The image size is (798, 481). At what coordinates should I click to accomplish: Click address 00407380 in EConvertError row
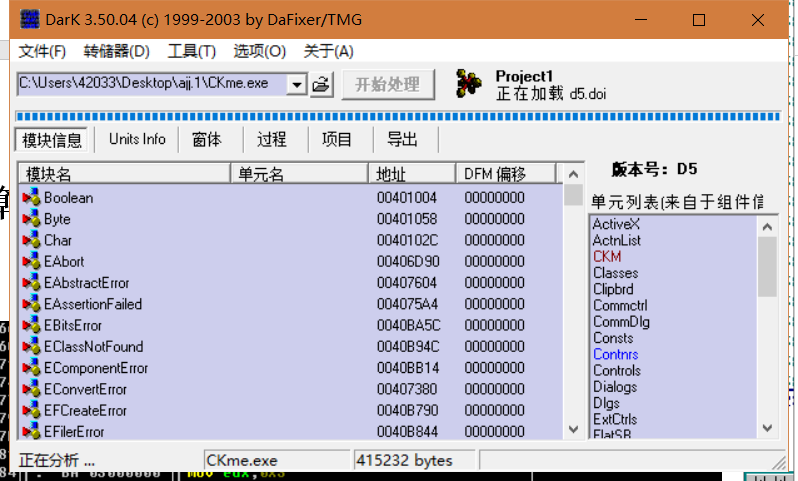pyautogui.click(x=407, y=389)
